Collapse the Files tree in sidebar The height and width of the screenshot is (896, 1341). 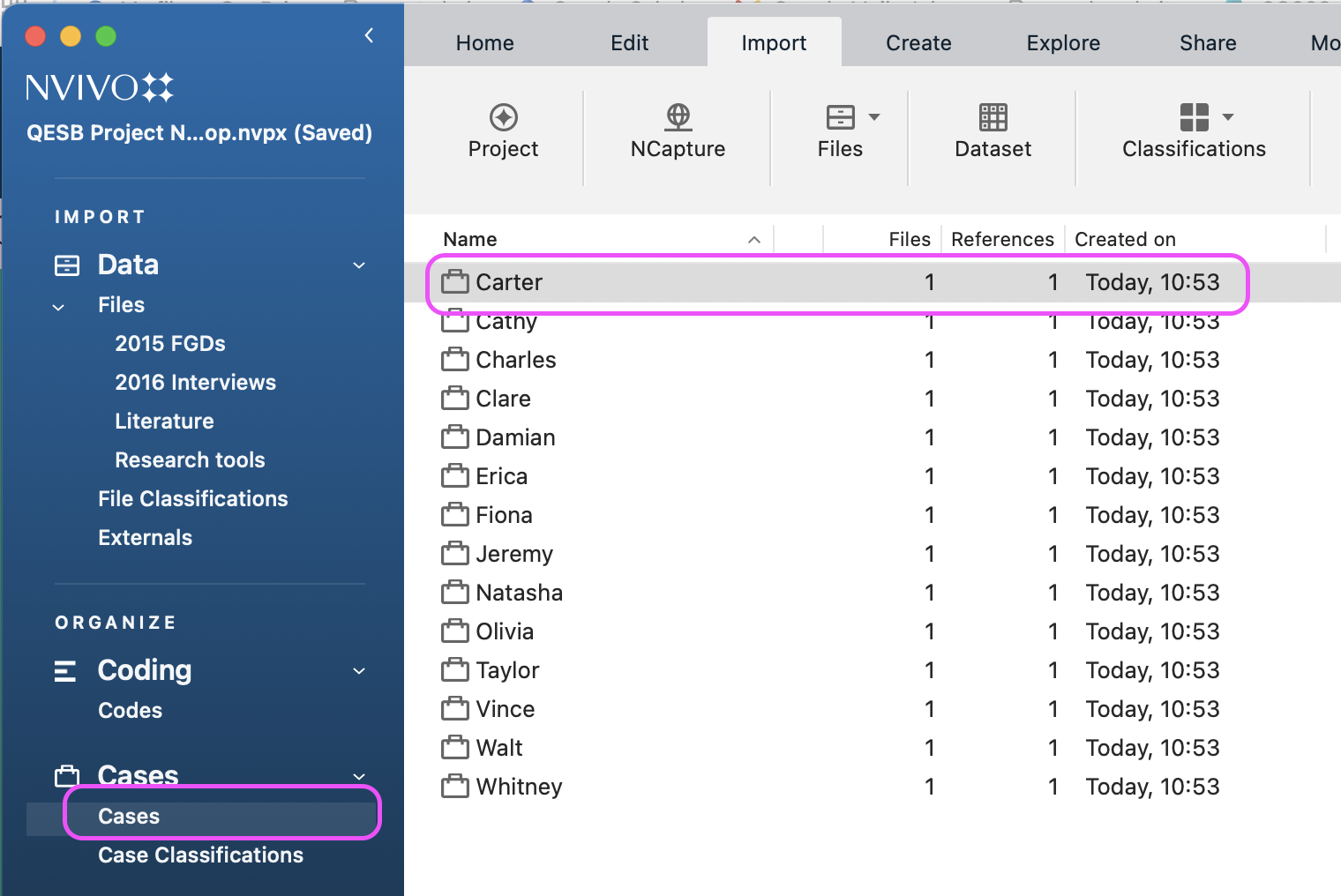[58, 307]
